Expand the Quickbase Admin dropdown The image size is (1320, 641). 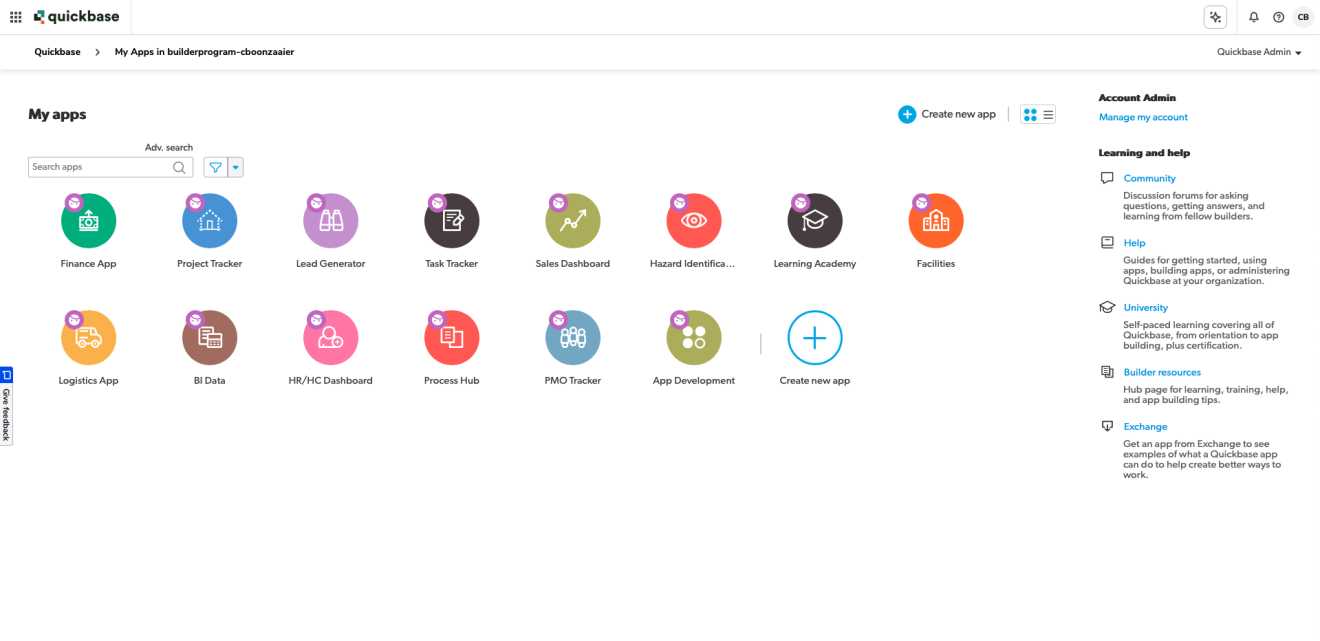tap(1258, 51)
